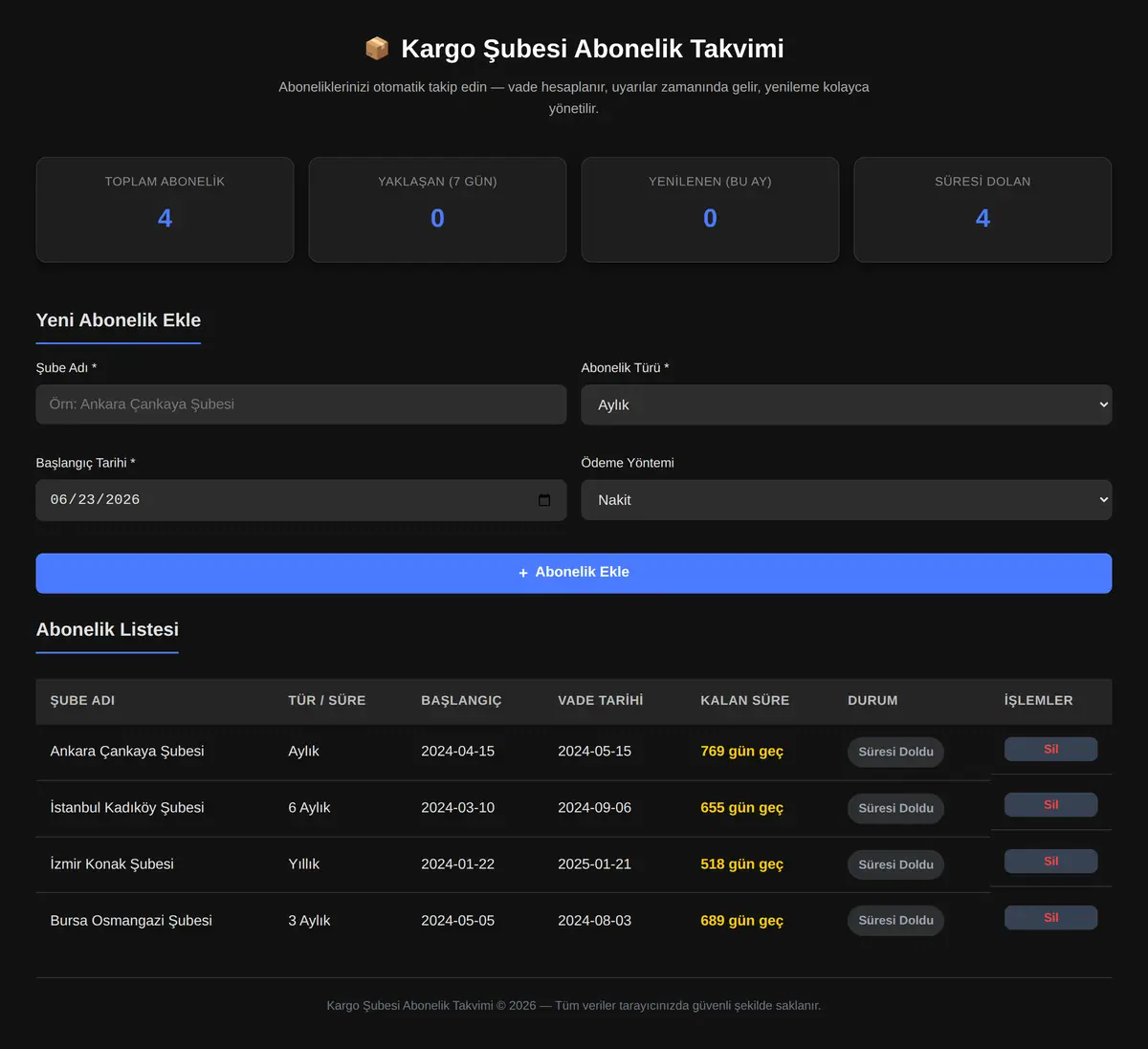Remove the İstanbul Kadıköy Şubesi row with Sil
Image resolution: width=1148 pixels, height=1049 pixels.
coord(1050,805)
